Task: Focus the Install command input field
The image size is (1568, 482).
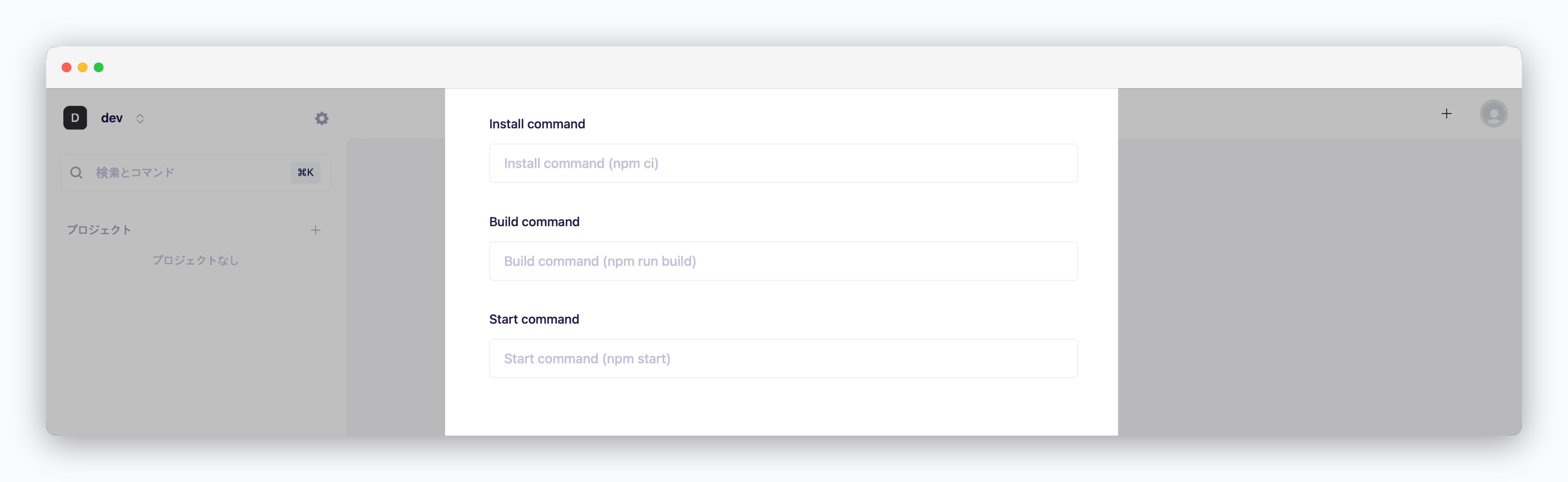Action: [x=783, y=163]
